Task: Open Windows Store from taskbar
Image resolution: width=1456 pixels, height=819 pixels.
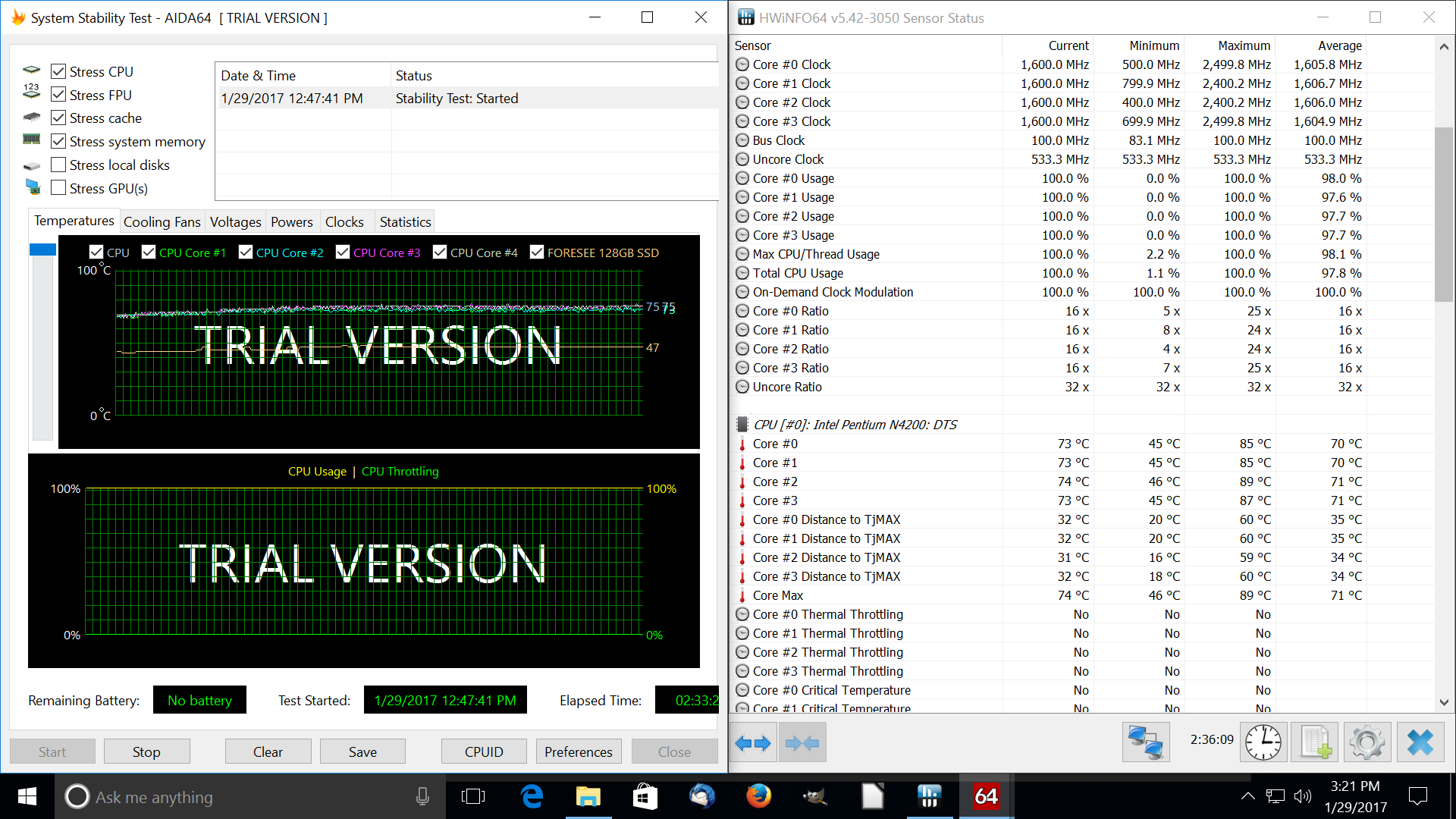Action: pos(645,796)
